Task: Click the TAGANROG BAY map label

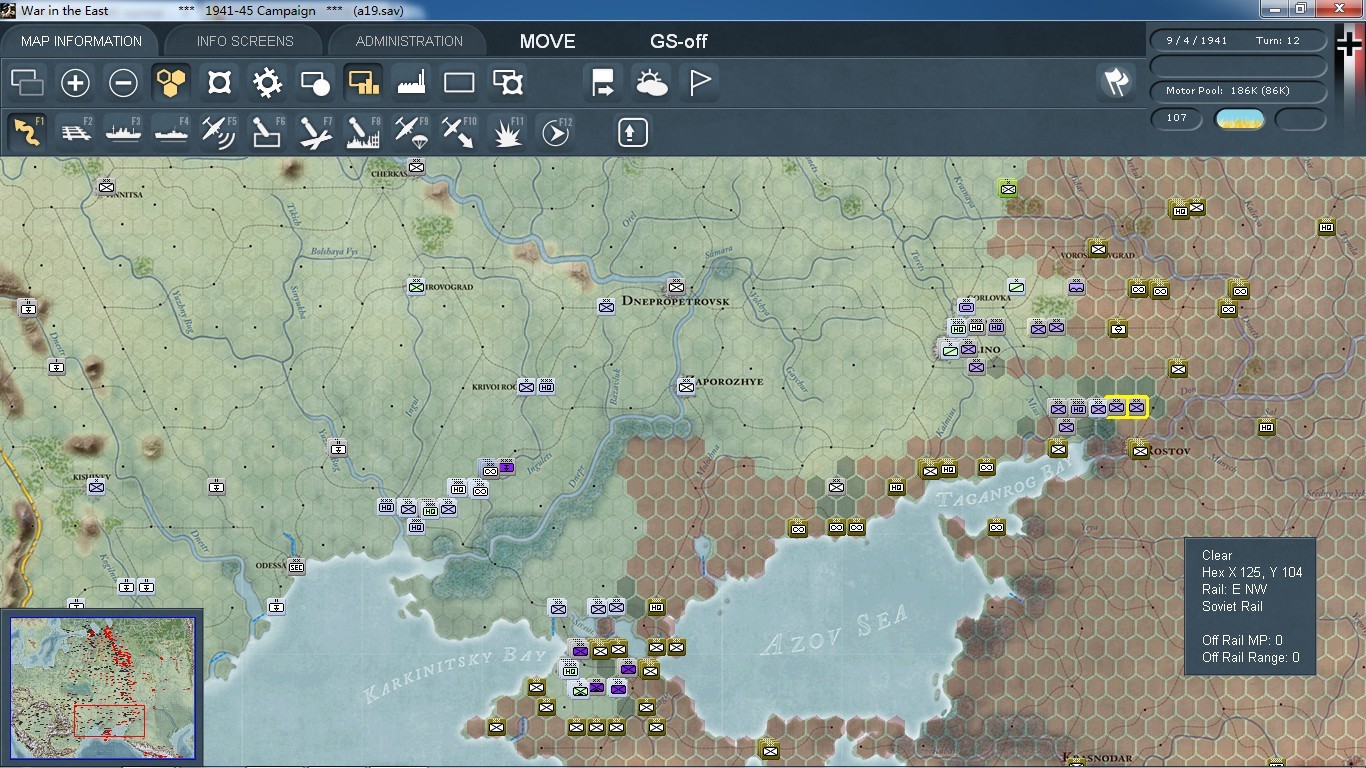Action: click(x=1004, y=485)
